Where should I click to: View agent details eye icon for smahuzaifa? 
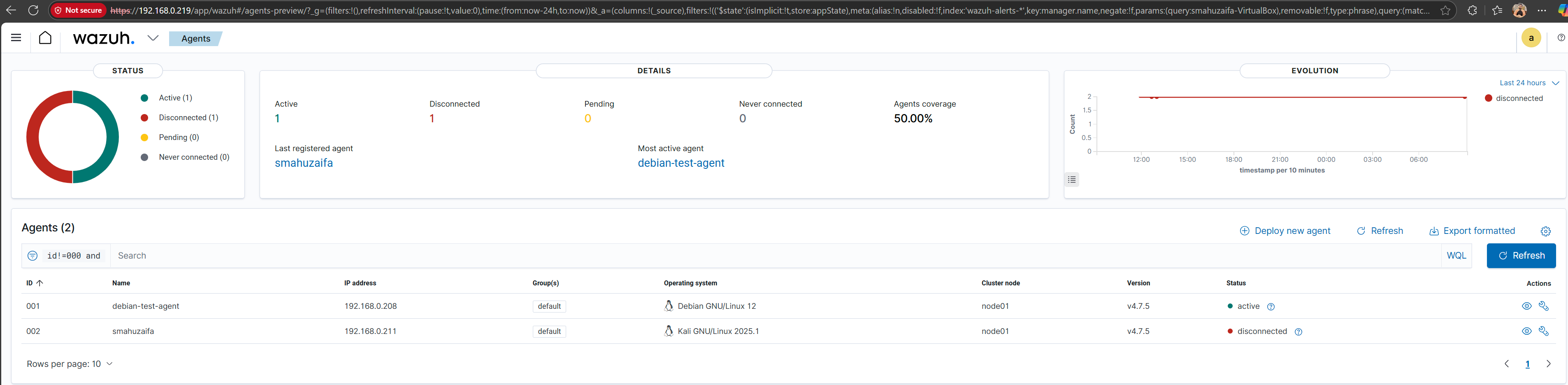tap(1526, 331)
